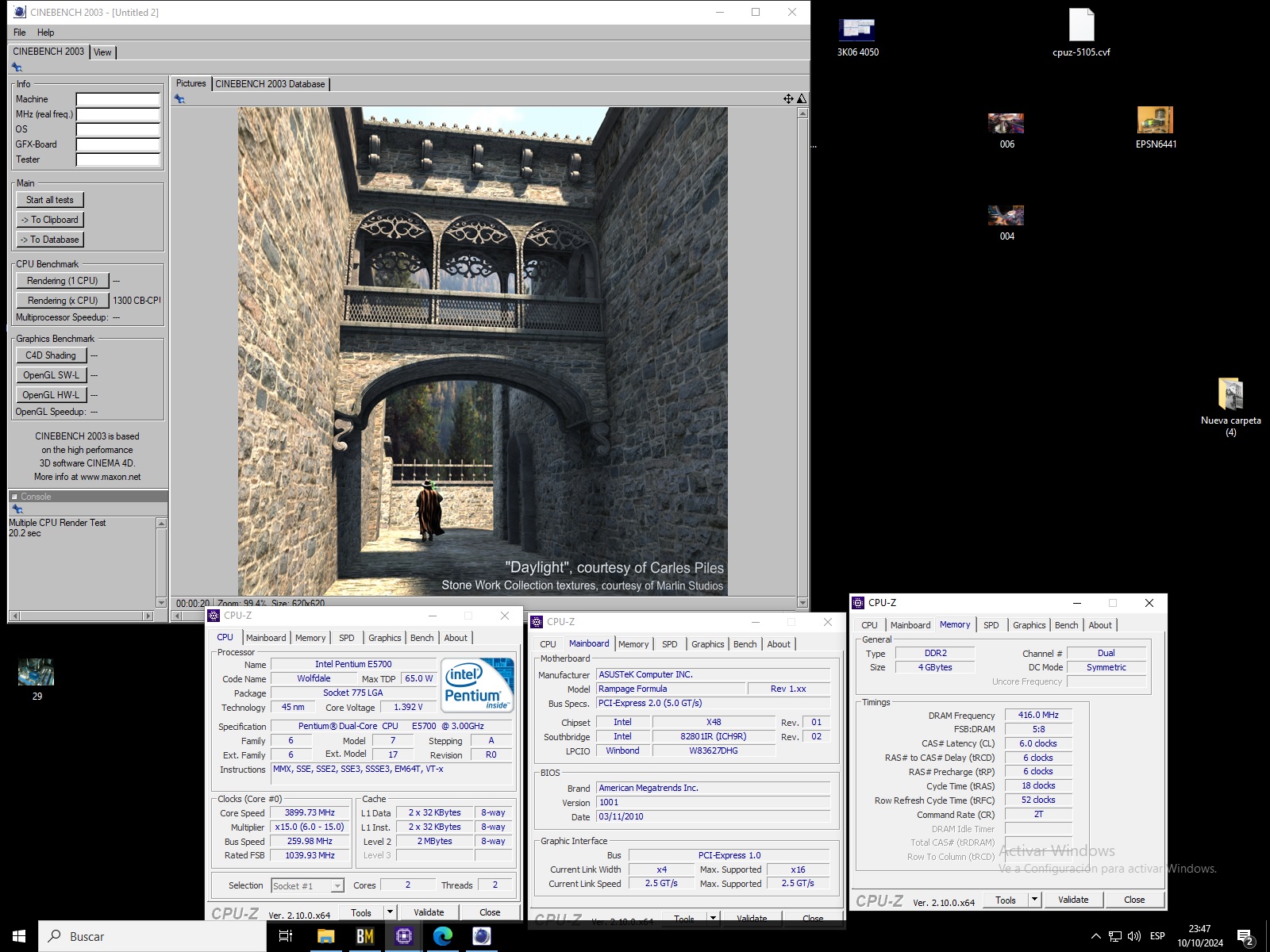Viewport: 1270px width, 952px height.
Task: Open Tools dropdown arrow in Mainboard window
Action: (713, 919)
